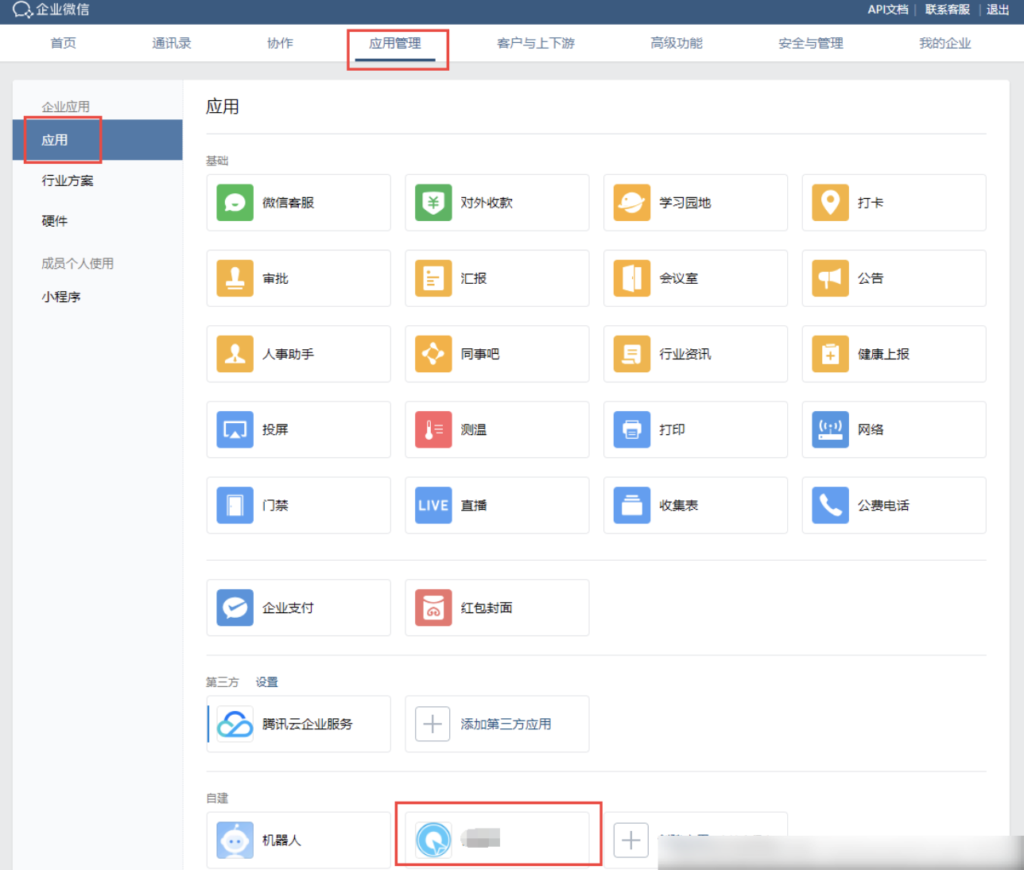The width and height of the screenshot is (1024, 870).
Task: Open the 健康上报 health report app
Action: point(893,354)
